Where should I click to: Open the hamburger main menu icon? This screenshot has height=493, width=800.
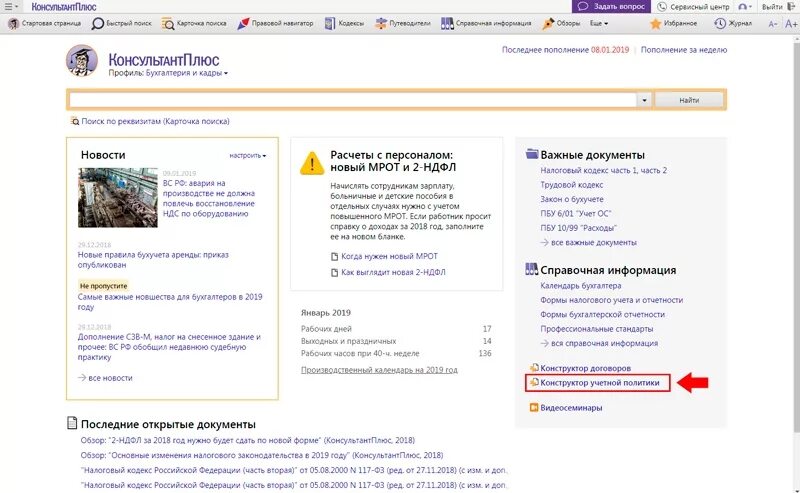11,7
